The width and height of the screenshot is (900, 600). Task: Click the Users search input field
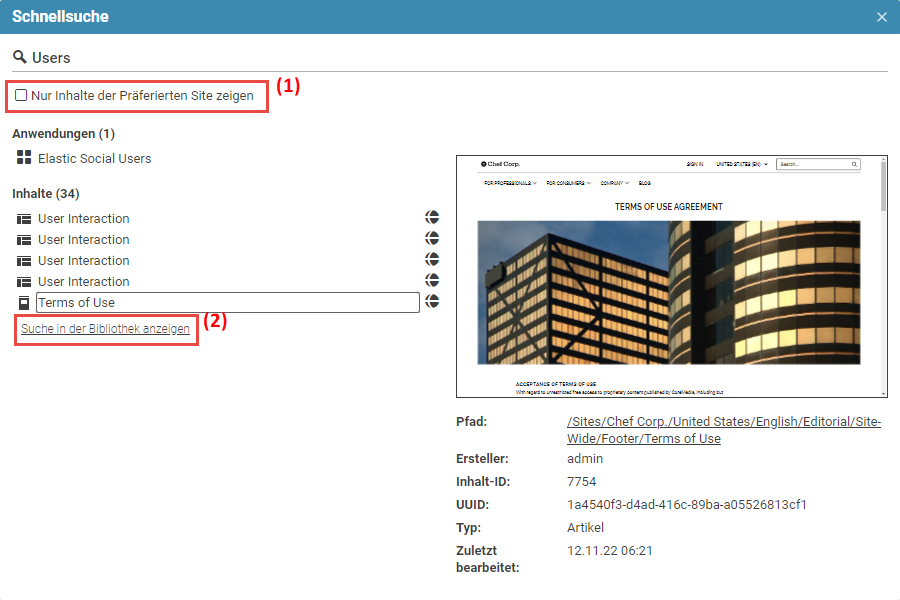coord(450,58)
